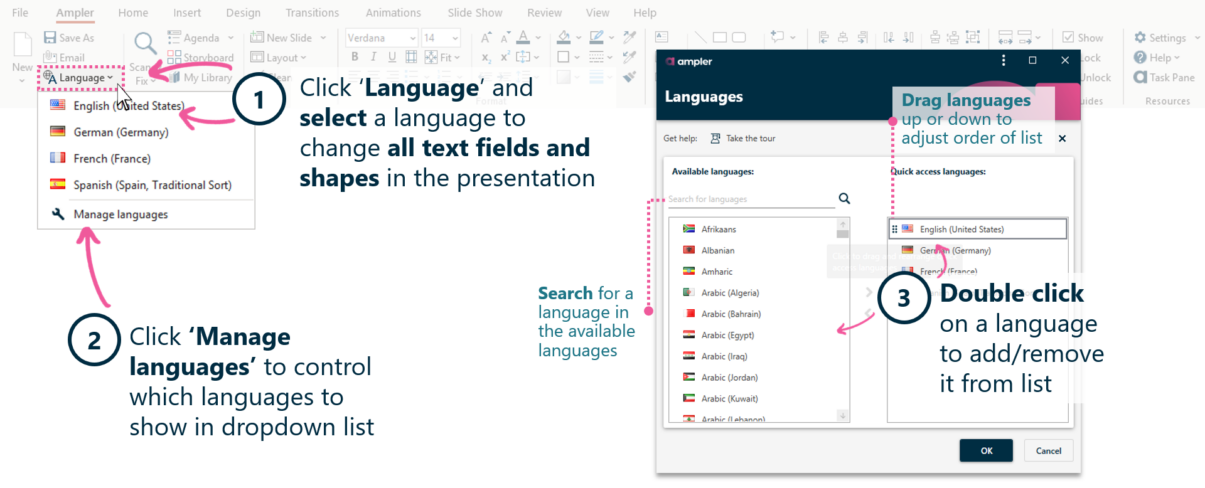Dismiss the Get help bar
The height and width of the screenshot is (488, 1205).
click(1062, 138)
